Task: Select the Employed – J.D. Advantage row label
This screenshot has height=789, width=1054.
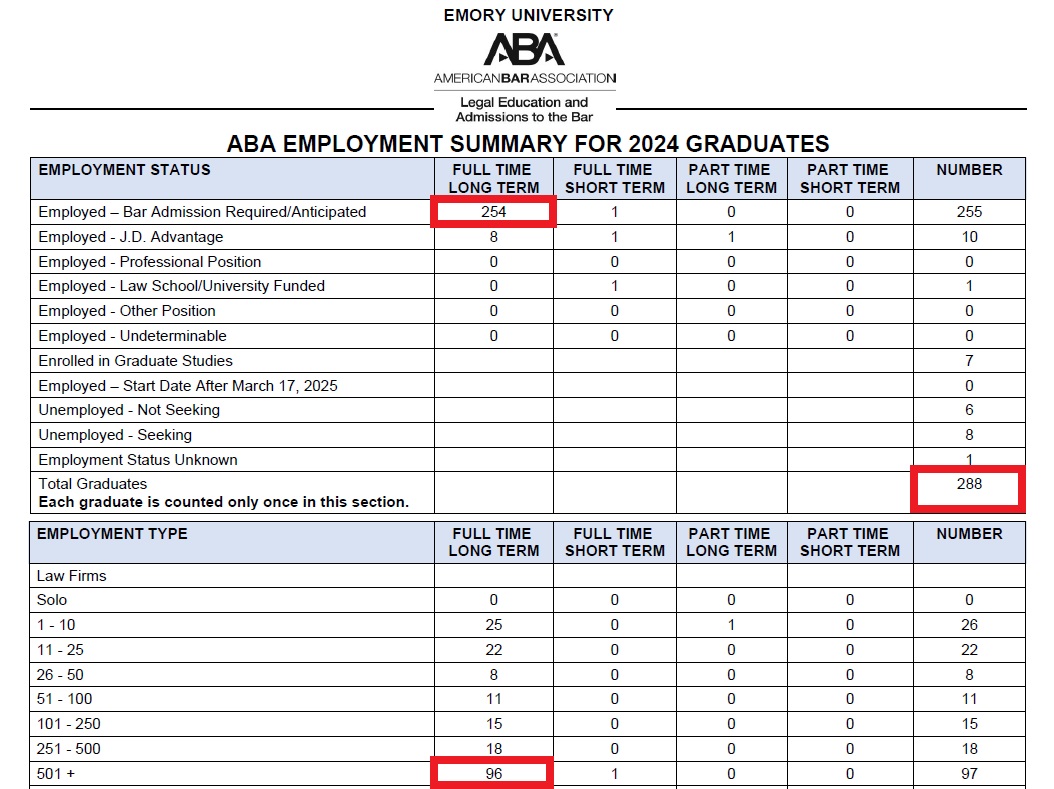Action: click(130, 237)
